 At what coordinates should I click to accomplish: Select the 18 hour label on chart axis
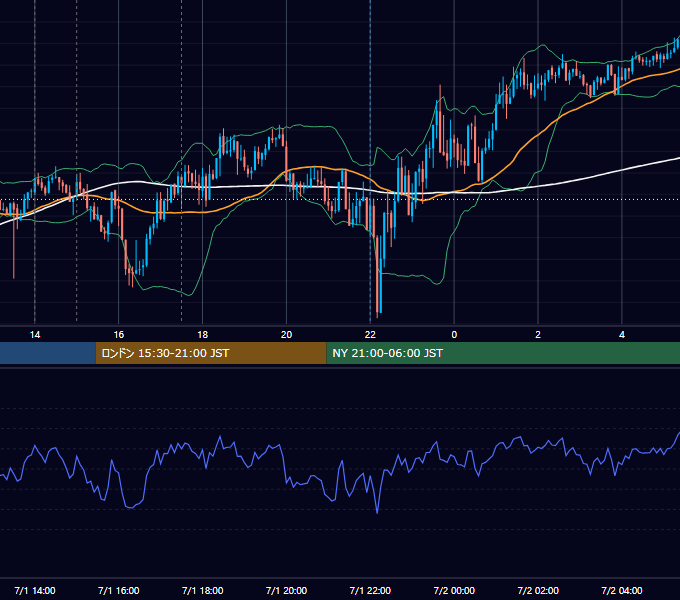(203, 335)
